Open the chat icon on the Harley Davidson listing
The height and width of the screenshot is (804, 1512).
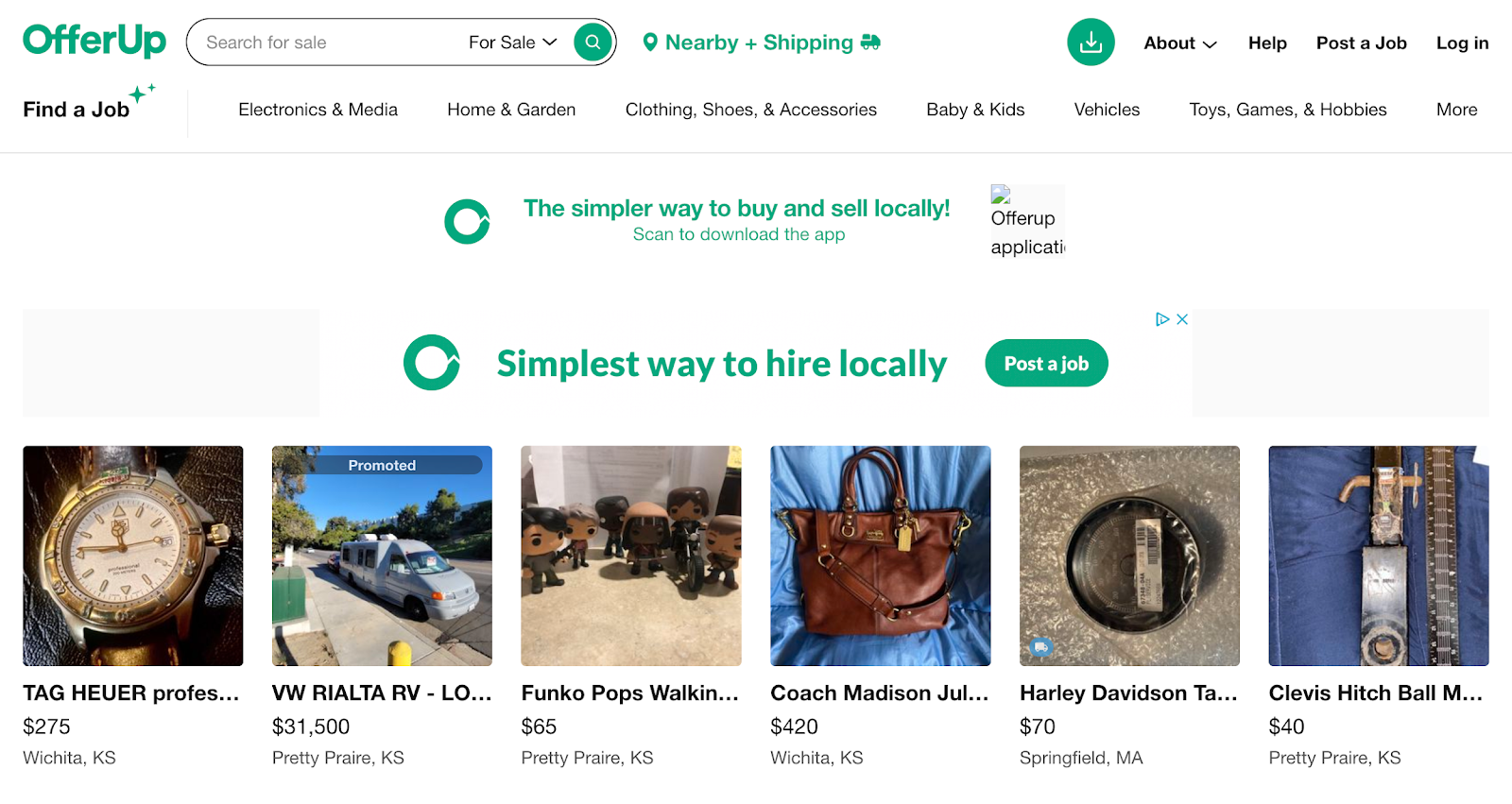(x=1041, y=647)
